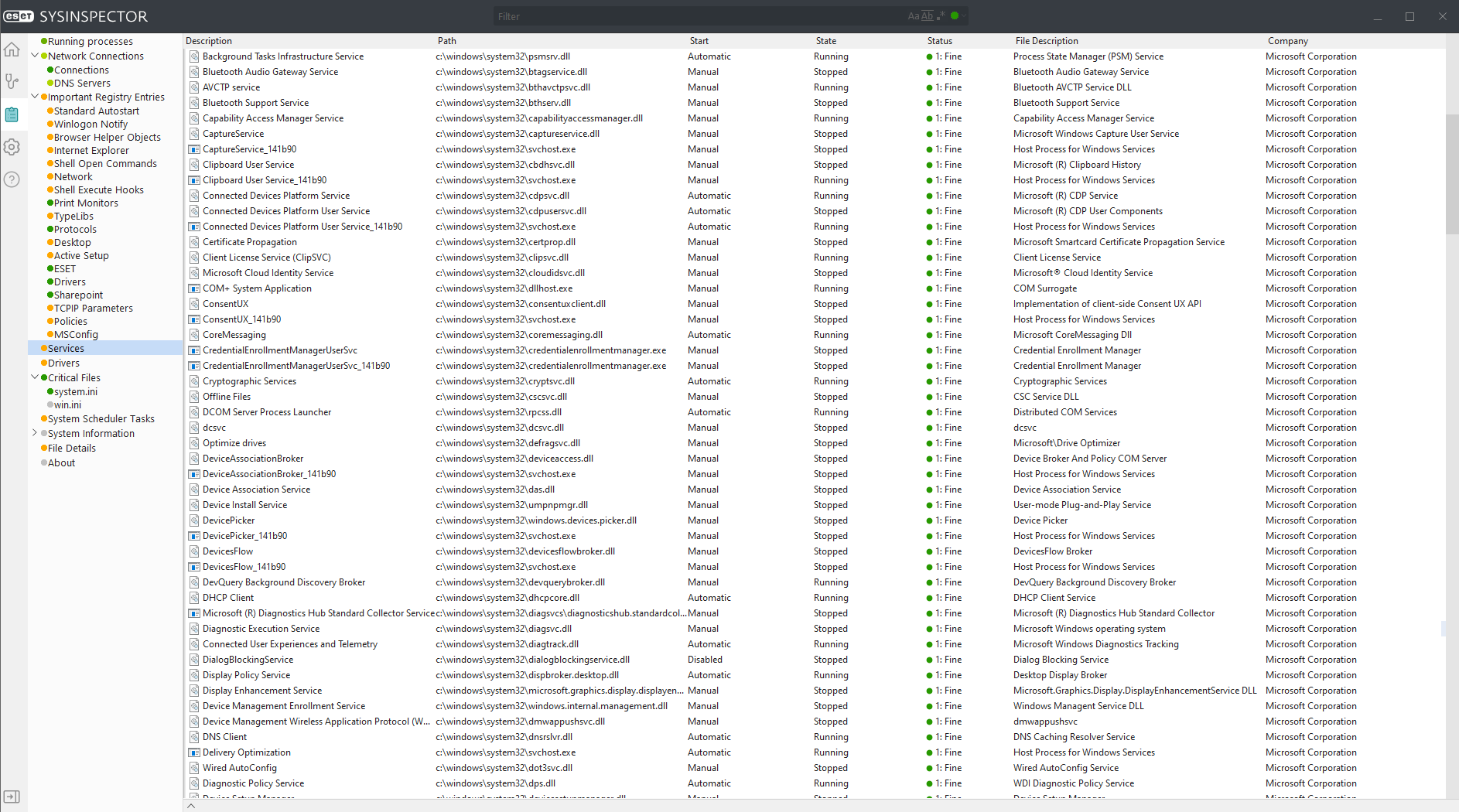Image resolution: width=1459 pixels, height=812 pixels.
Task: Open the gear settings icon in sidebar
Action: pos(12,147)
